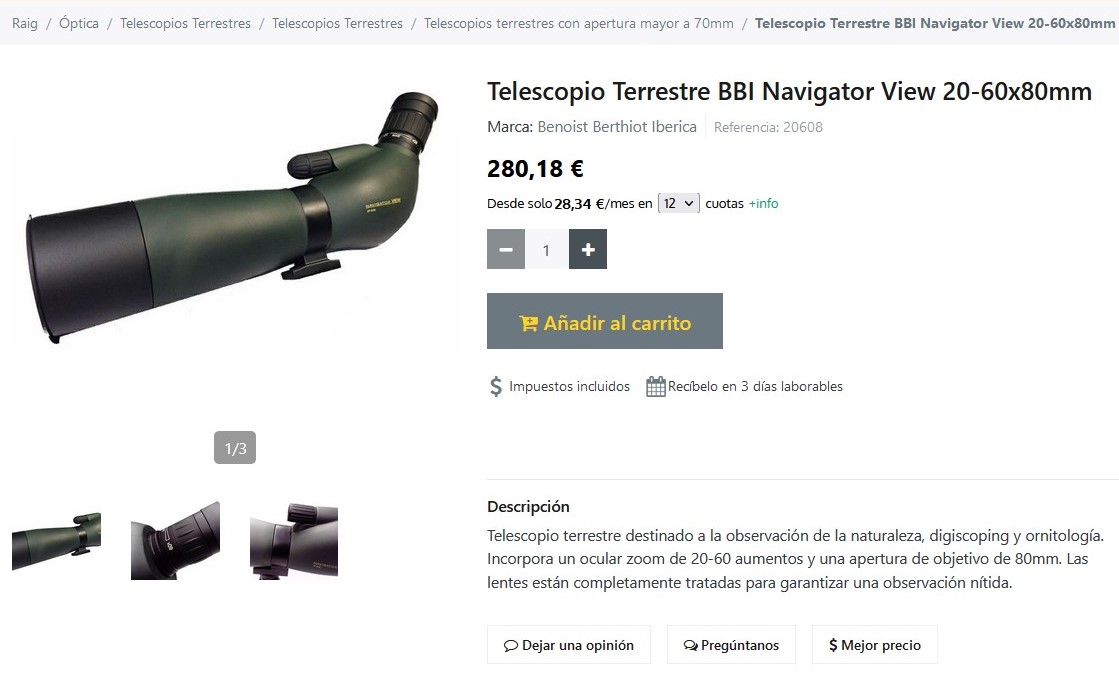Select the first telescope side-view thumbnail

pos(56,541)
